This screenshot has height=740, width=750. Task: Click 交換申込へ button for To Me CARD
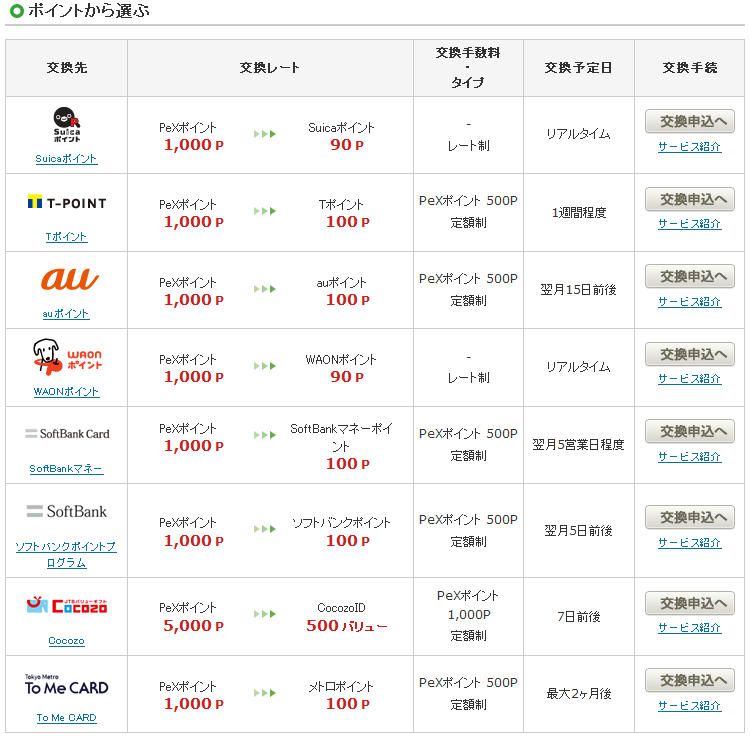pyautogui.click(x=690, y=680)
